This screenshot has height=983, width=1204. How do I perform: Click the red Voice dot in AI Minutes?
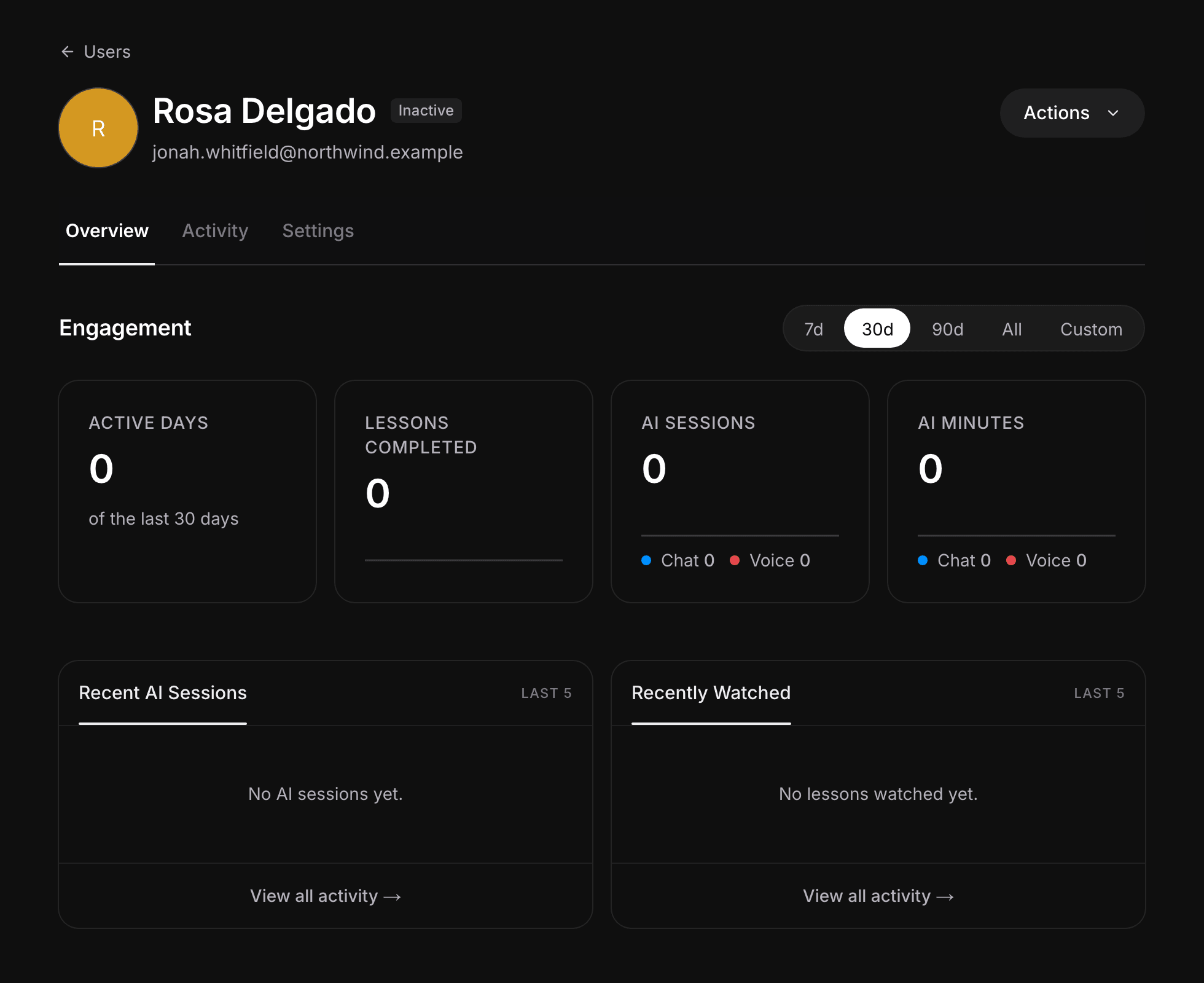pyautogui.click(x=1011, y=560)
